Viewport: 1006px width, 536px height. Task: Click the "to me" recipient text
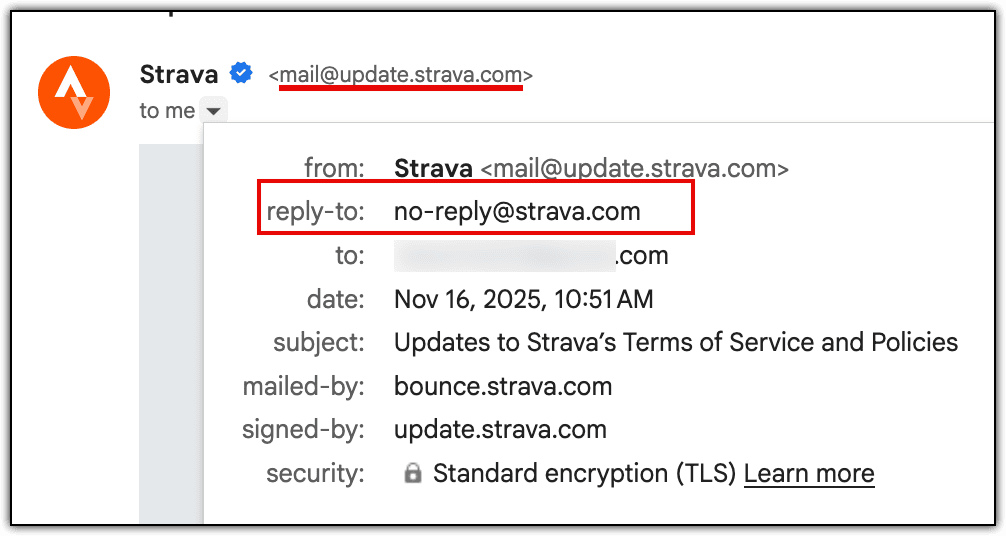(x=167, y=111)
